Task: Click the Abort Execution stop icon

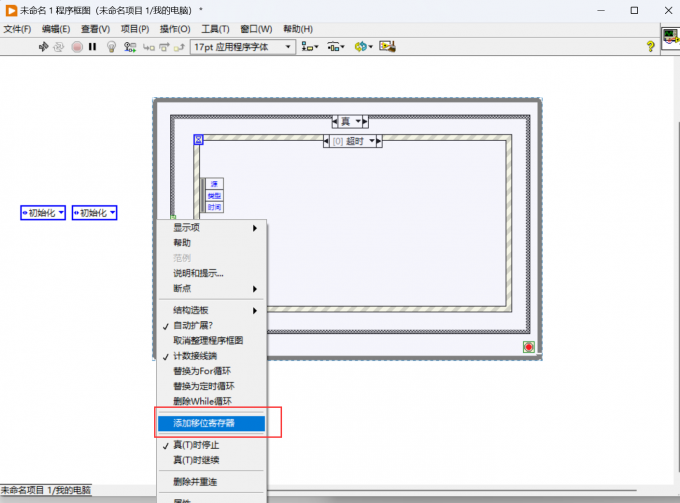Action: [77, 46]
